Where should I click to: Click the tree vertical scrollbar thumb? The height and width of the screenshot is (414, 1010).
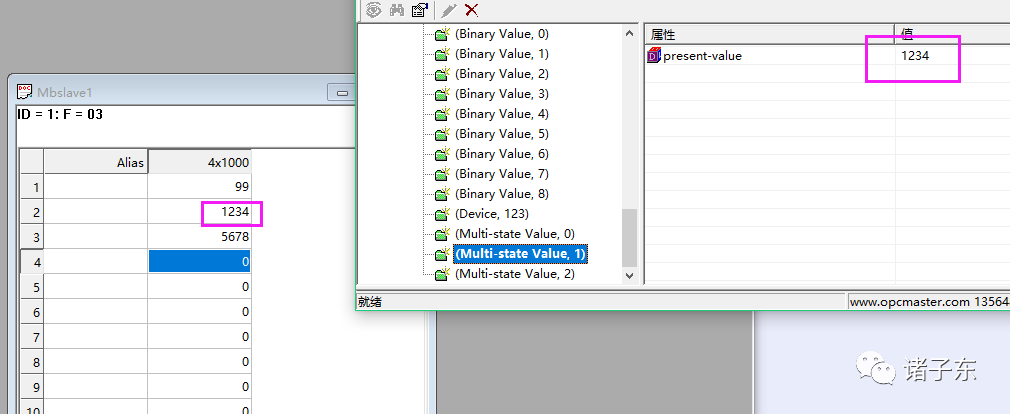[629, 238]
